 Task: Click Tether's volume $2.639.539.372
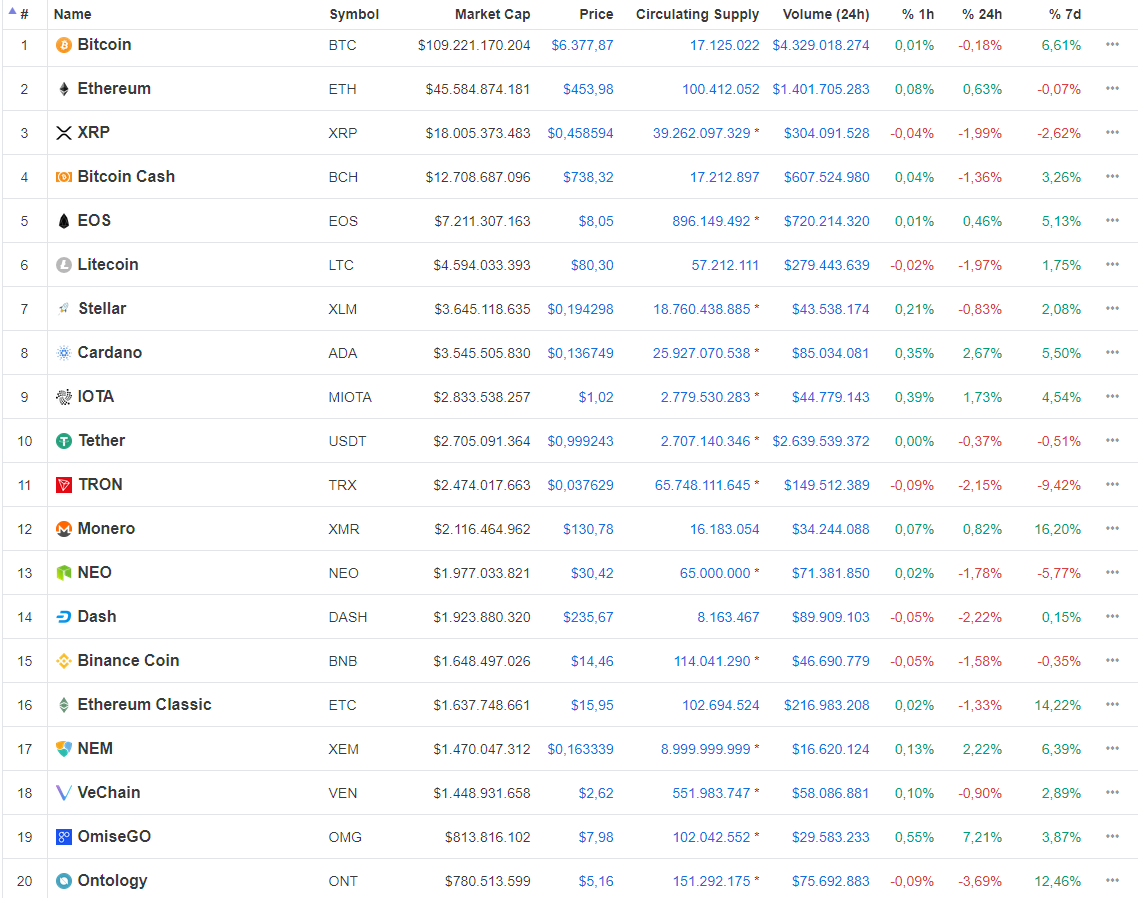point(821,441)
